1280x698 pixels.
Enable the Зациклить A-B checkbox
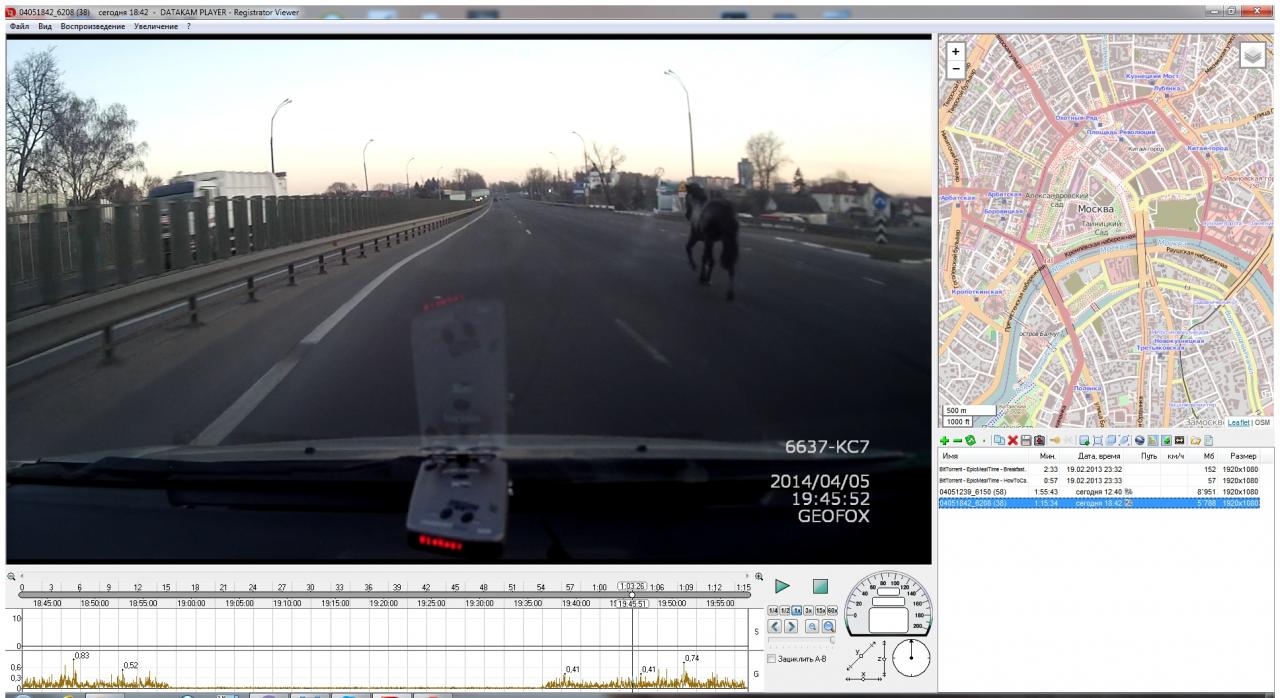(771, 659)
